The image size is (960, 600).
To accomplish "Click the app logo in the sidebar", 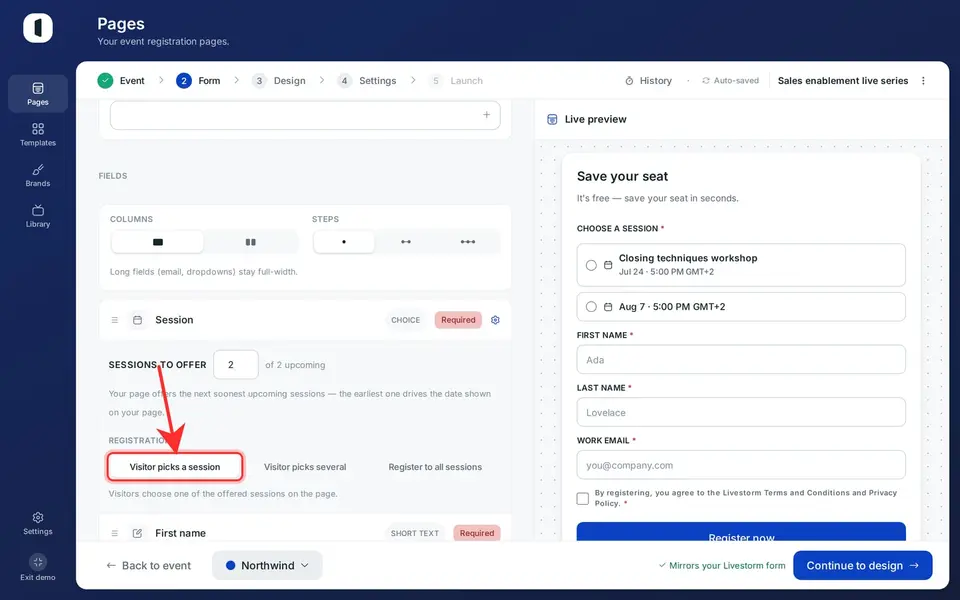I will click(x=38, y=28).
